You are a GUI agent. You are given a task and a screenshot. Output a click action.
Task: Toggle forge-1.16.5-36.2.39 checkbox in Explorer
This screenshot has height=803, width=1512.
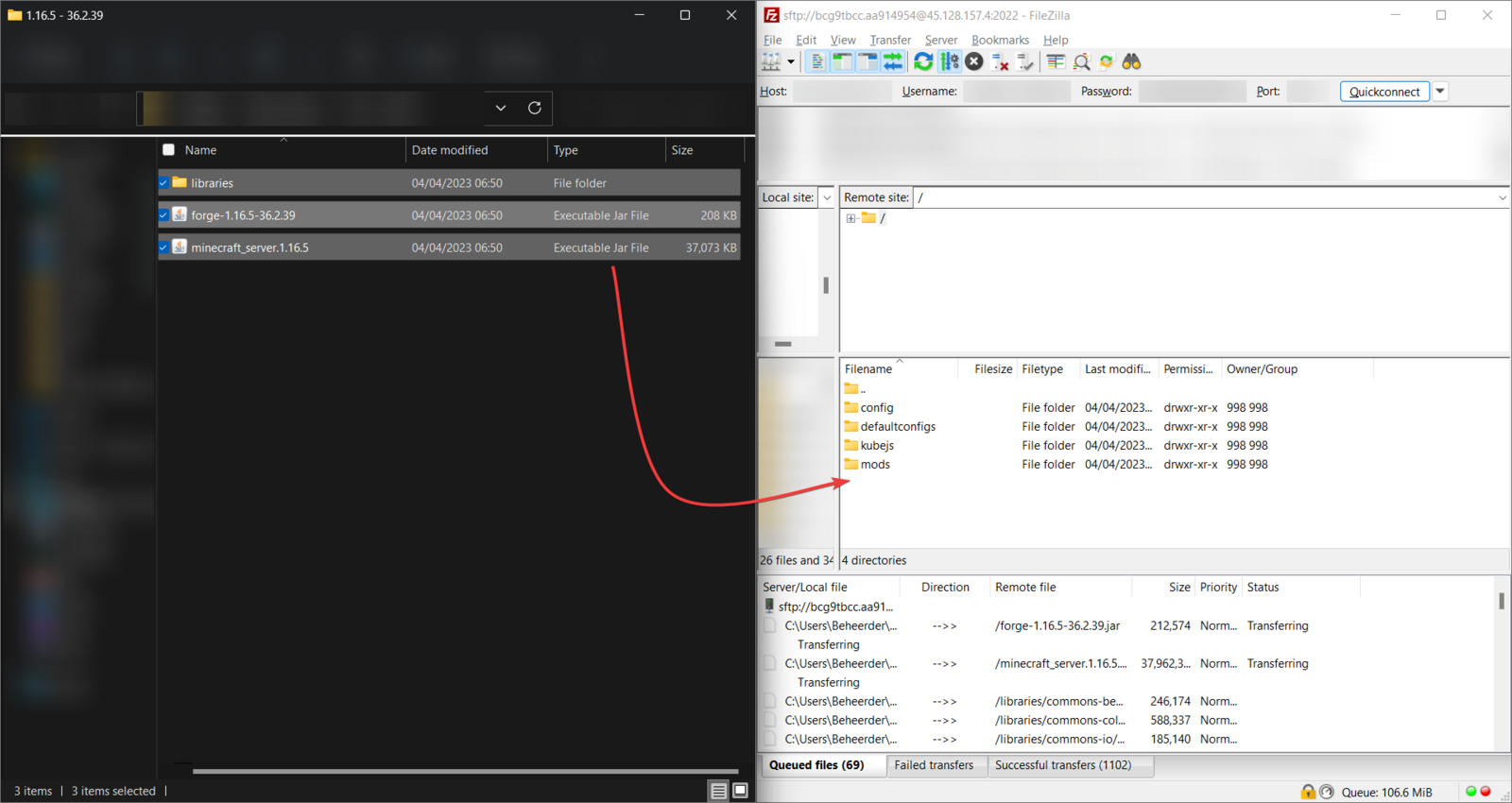click(163, 215)
